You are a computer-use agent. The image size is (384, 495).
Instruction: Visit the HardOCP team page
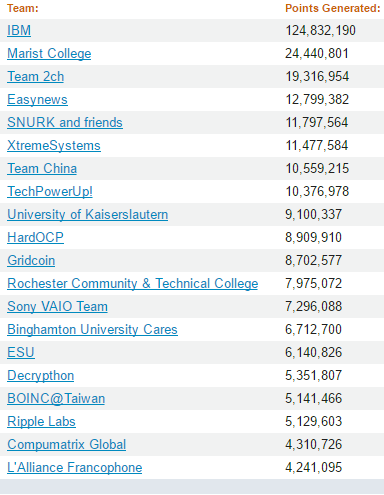[35, 238]
